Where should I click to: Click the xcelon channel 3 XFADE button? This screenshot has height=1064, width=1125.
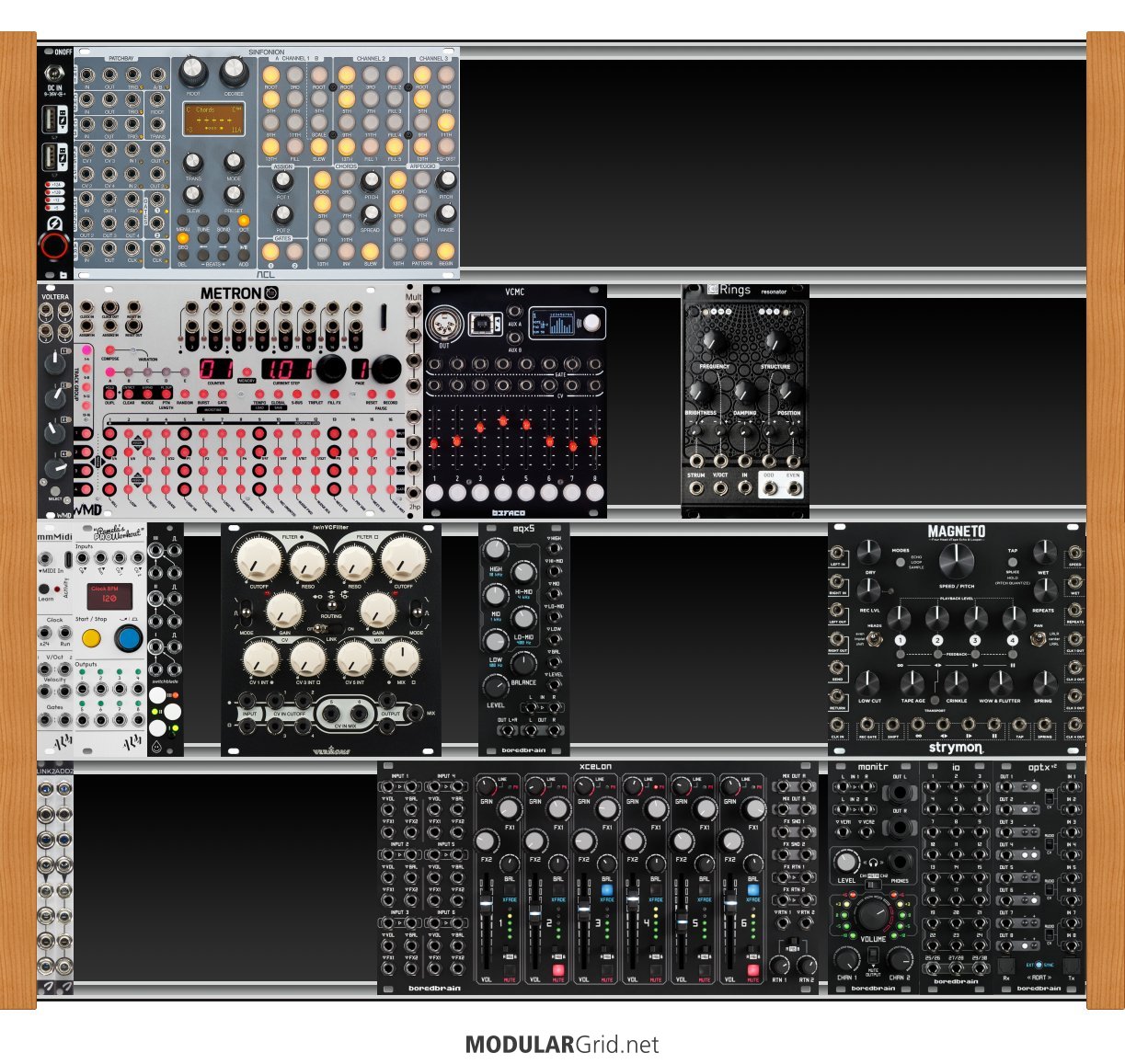click(606, 889)
